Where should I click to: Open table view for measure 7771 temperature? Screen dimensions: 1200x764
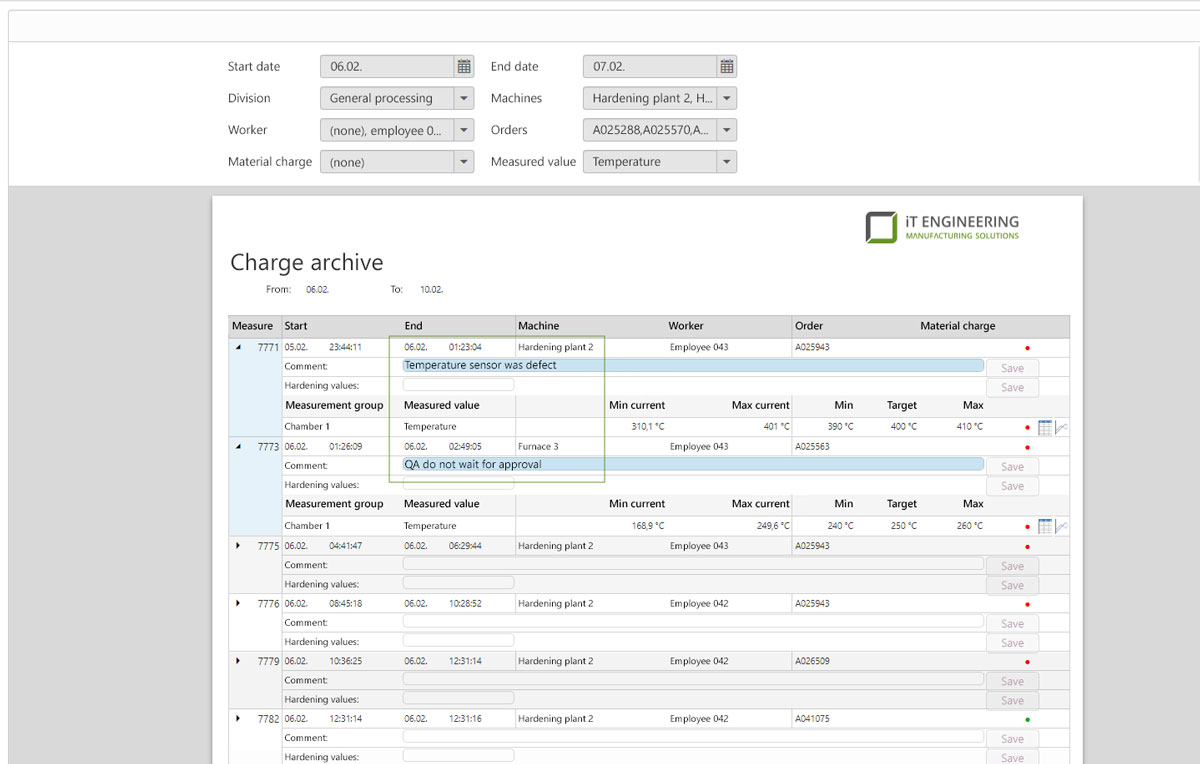(1045, 427)
